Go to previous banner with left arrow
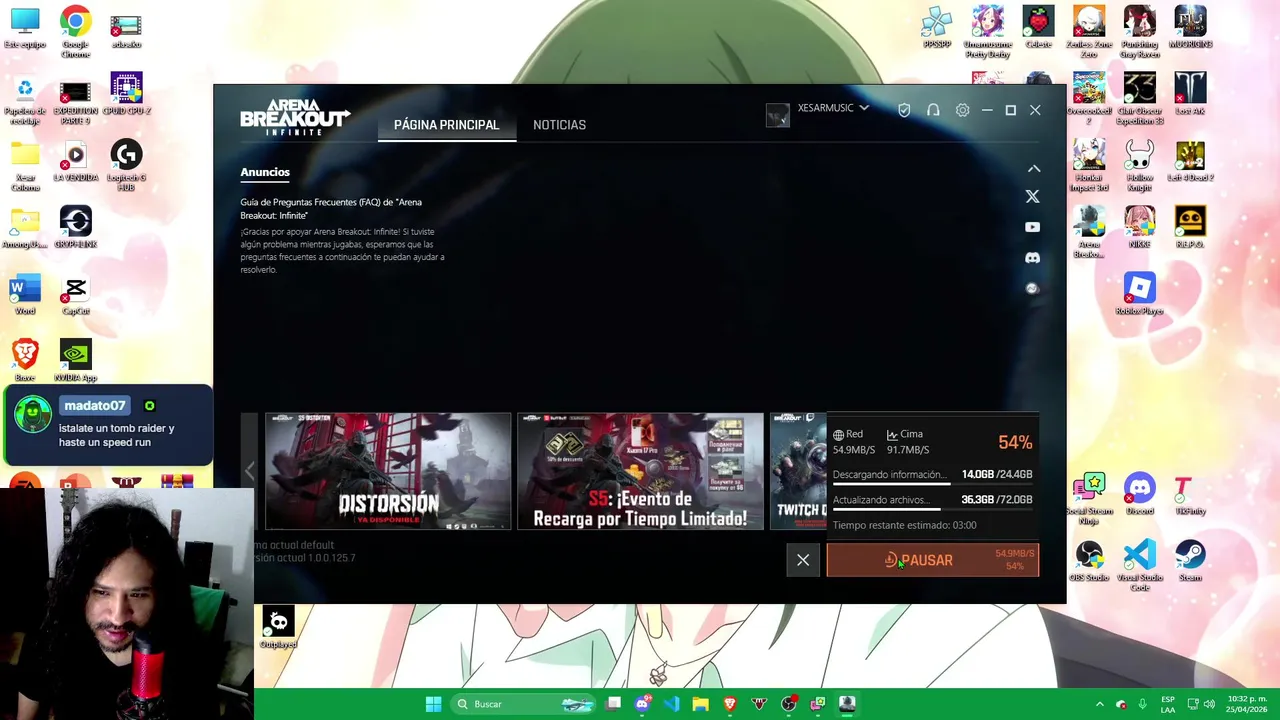 (250, 471)
